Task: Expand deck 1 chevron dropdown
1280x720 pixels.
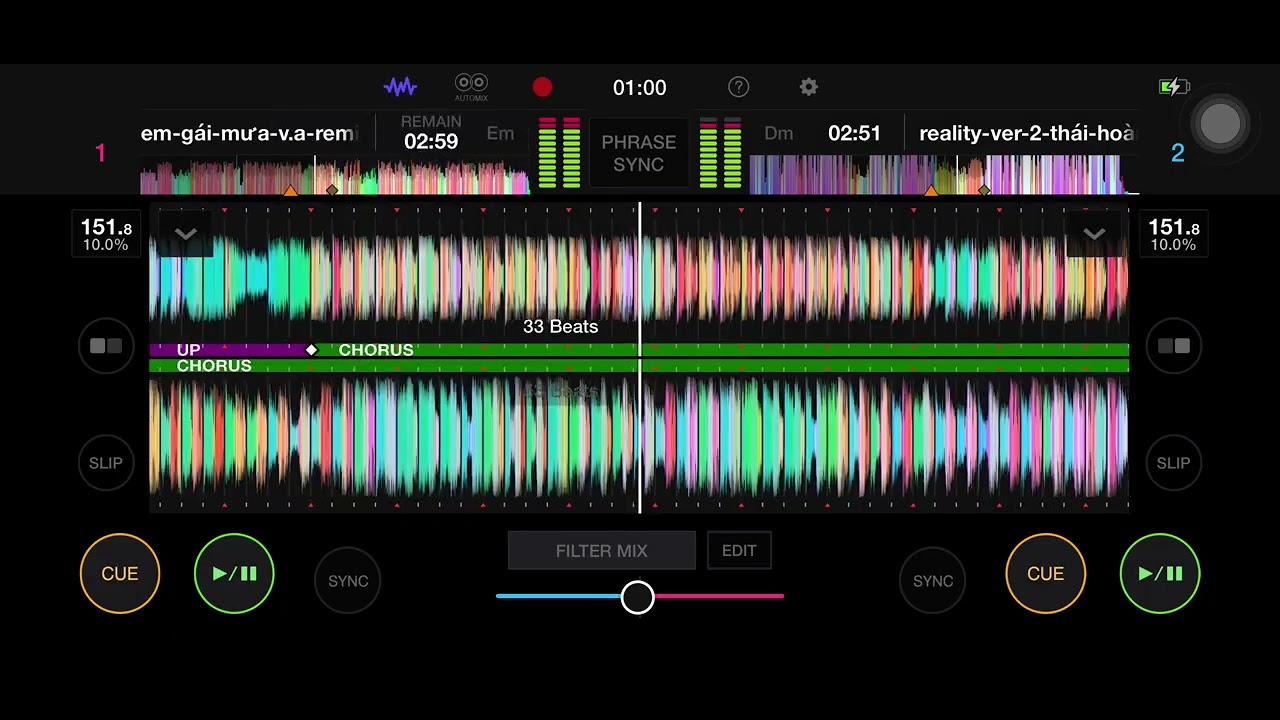Action: click(x=186, y=234)
